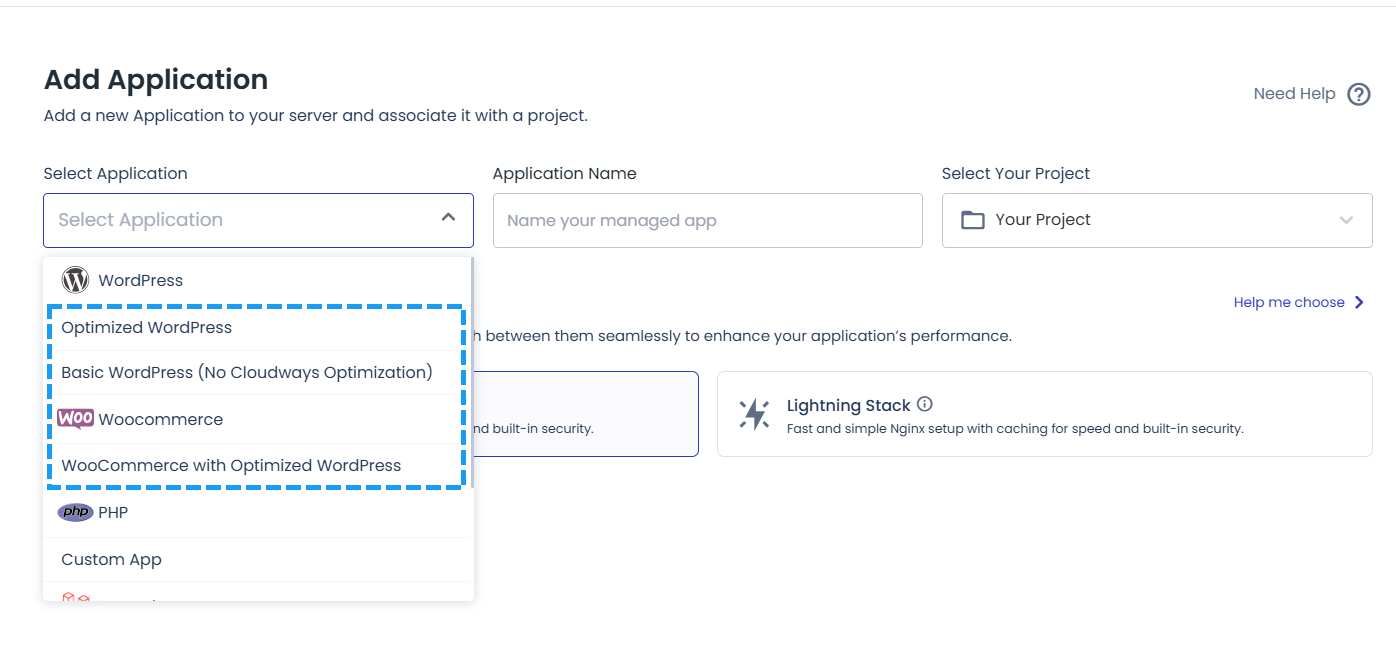This screenshot has height=656, width=1396.
Task: Click the WooCommerce logo icon
Action: pyautogui.click(x=75, y=419)
